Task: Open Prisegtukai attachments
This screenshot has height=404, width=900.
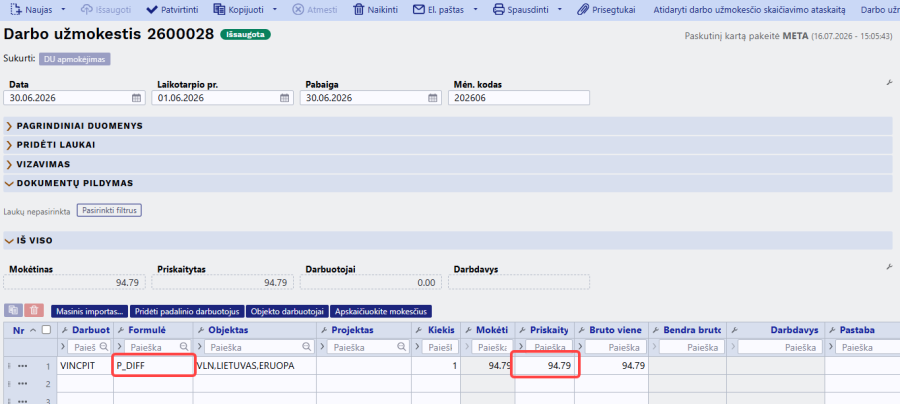Action: 606,10
